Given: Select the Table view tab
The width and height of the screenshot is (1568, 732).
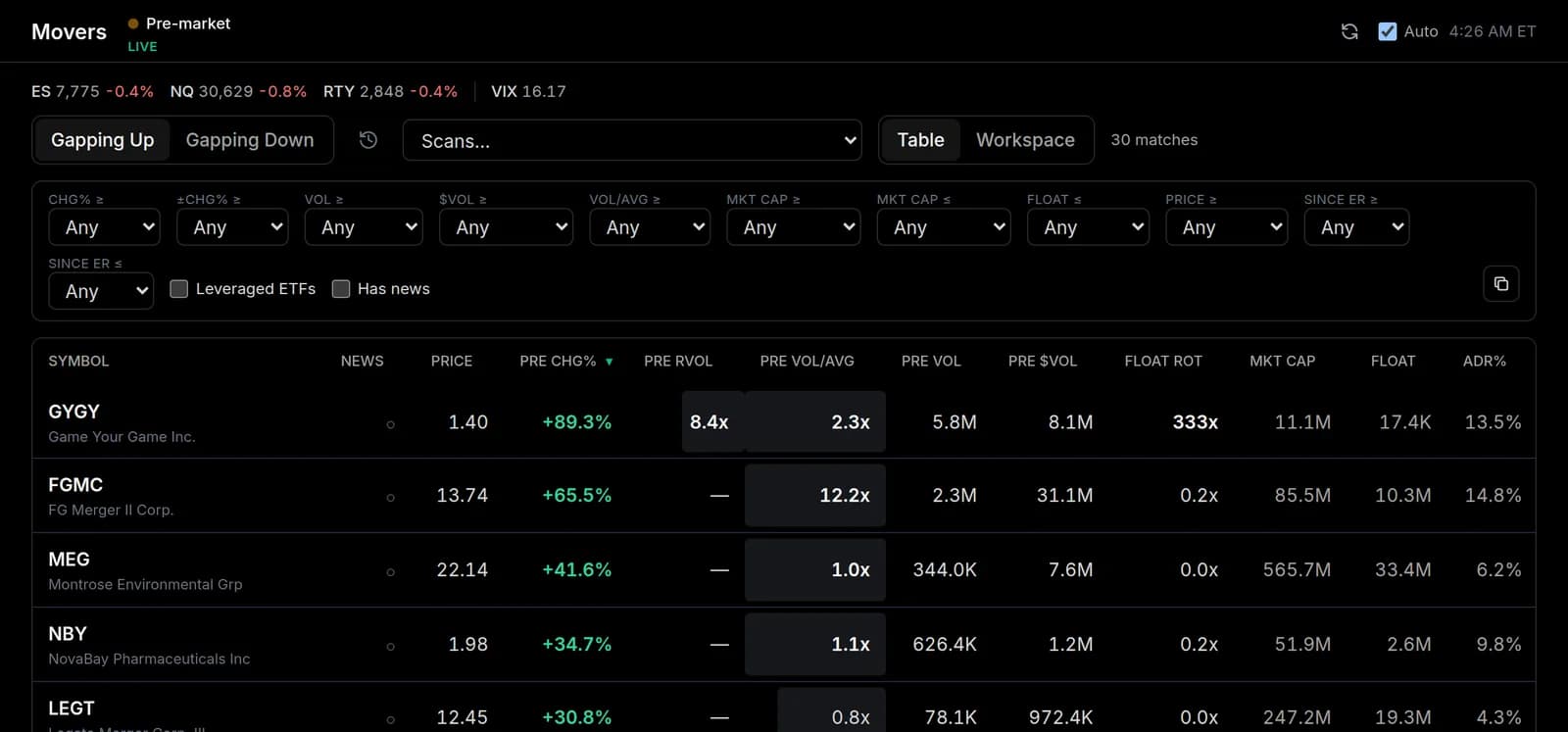Looking at the screenshot, I should pyautogui.click(x=921, y=140).
